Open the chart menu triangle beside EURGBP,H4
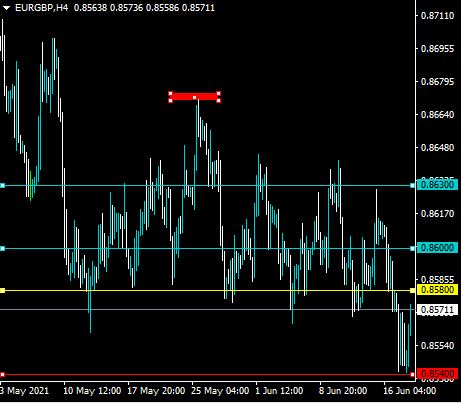Image resolution: width=461 pixels, height=403 pixels. pos(6,8)
